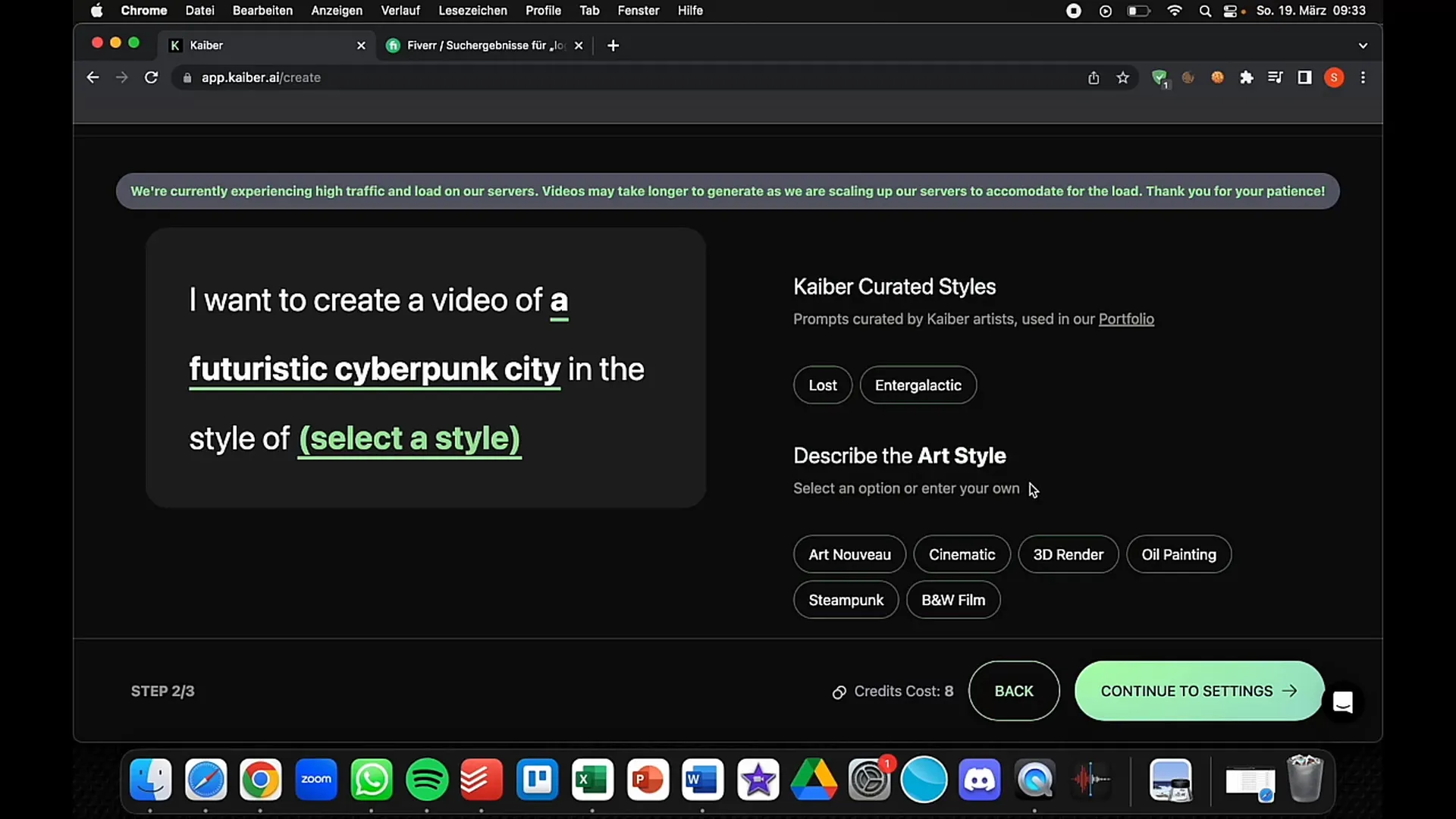Click the 'Entergalactic' curated style option
1456x819 pixels.
(917, 384)
